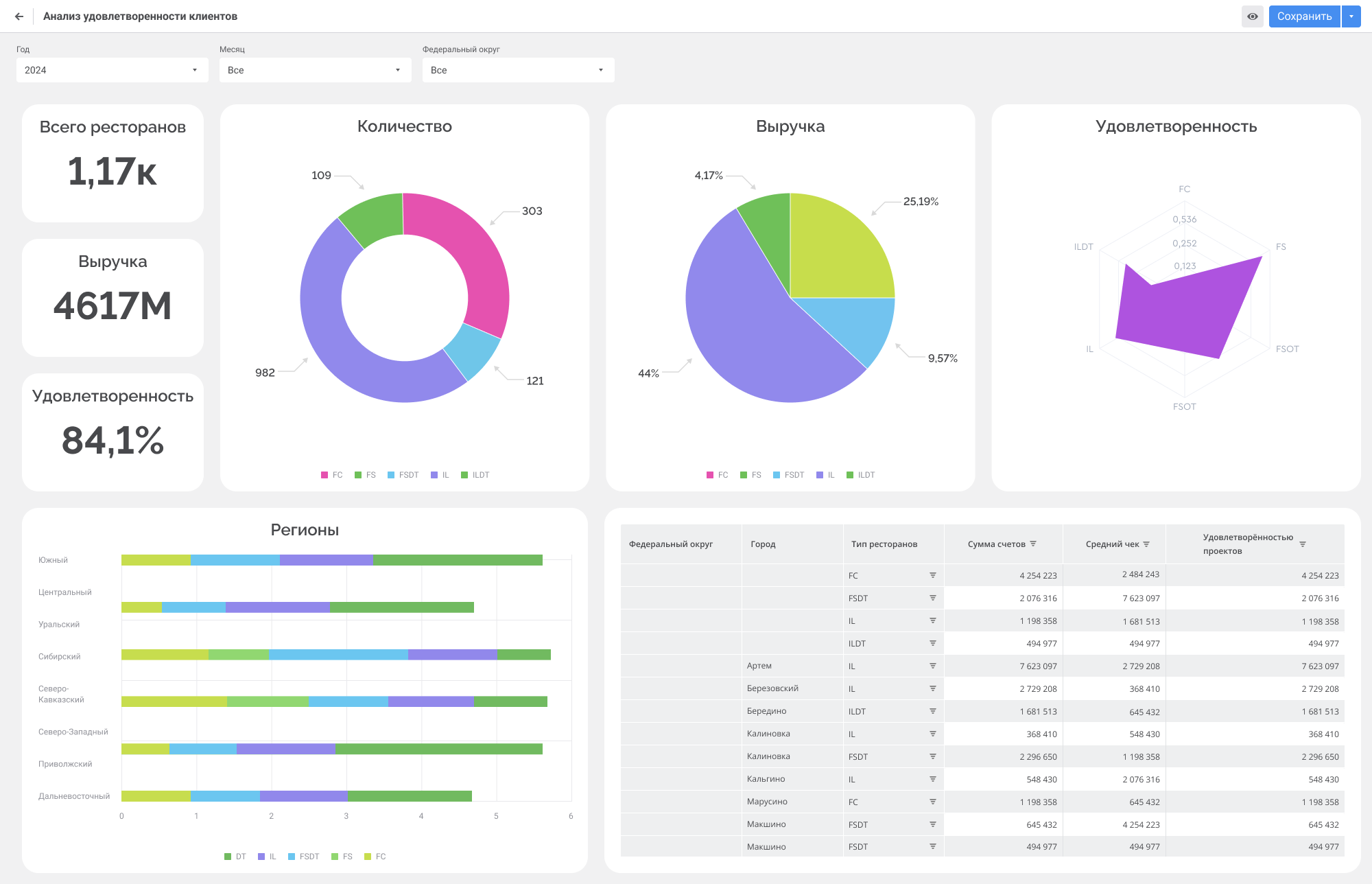
Task: Toggle the eye preview icon
Action: click(x=1253, y=16)
